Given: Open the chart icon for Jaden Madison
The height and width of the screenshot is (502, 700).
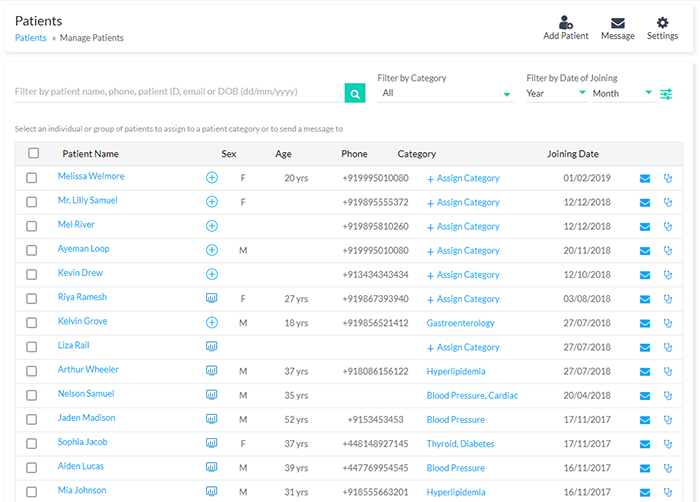Looking at the screenshot, I should (x=212, y=418).
